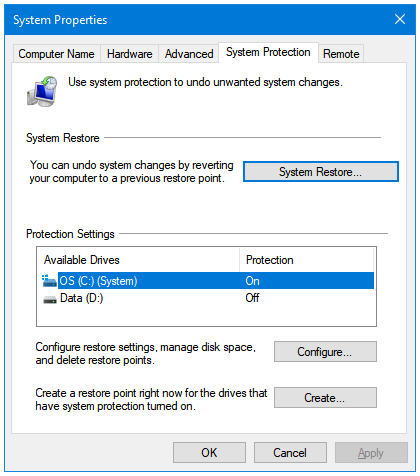420x476 pixels.
Task: Click the Apply button
Action: (x=371, y=453)
